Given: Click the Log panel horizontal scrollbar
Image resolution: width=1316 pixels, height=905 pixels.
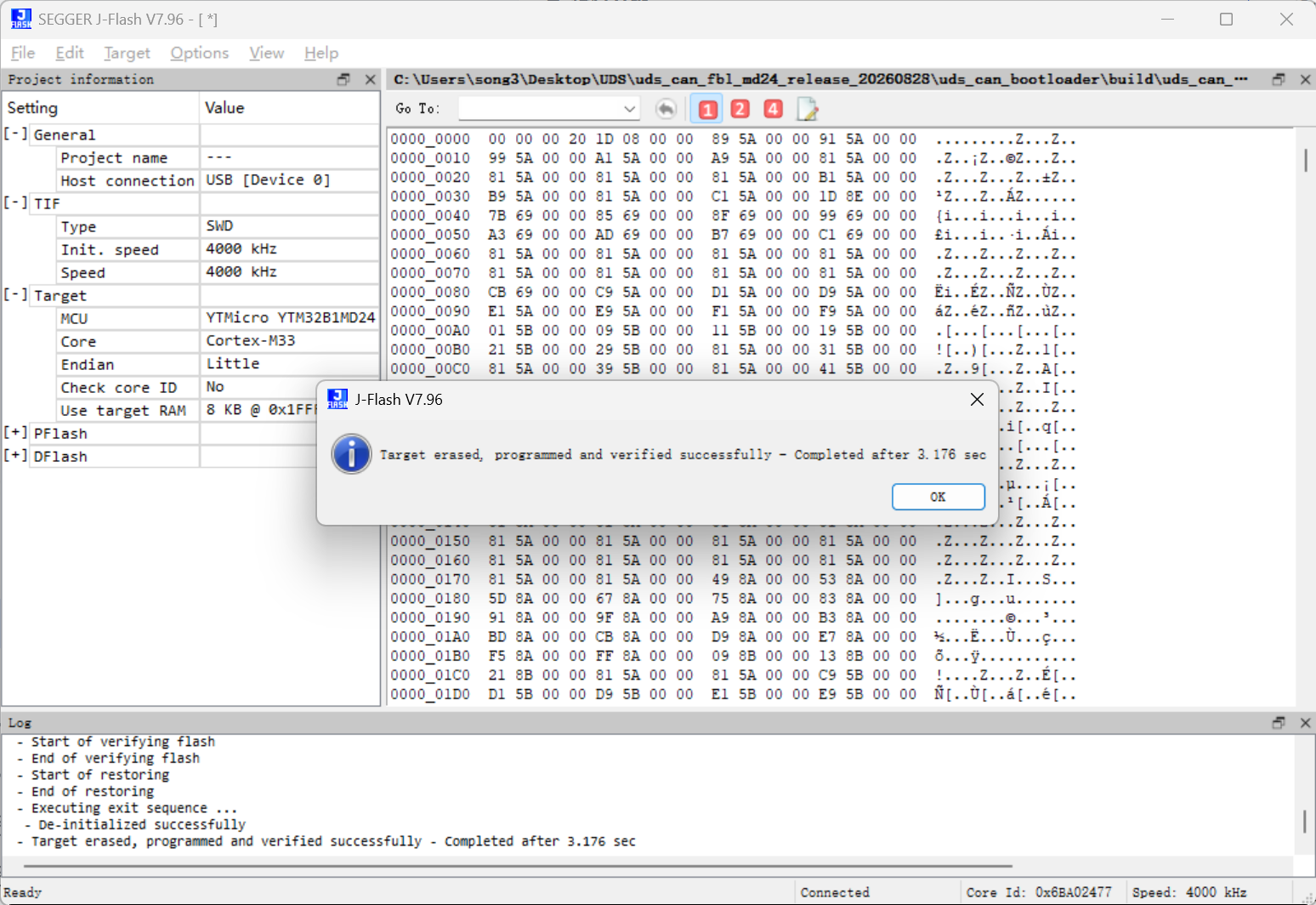Looking at the screenshot, I should (x=518, y=866).
